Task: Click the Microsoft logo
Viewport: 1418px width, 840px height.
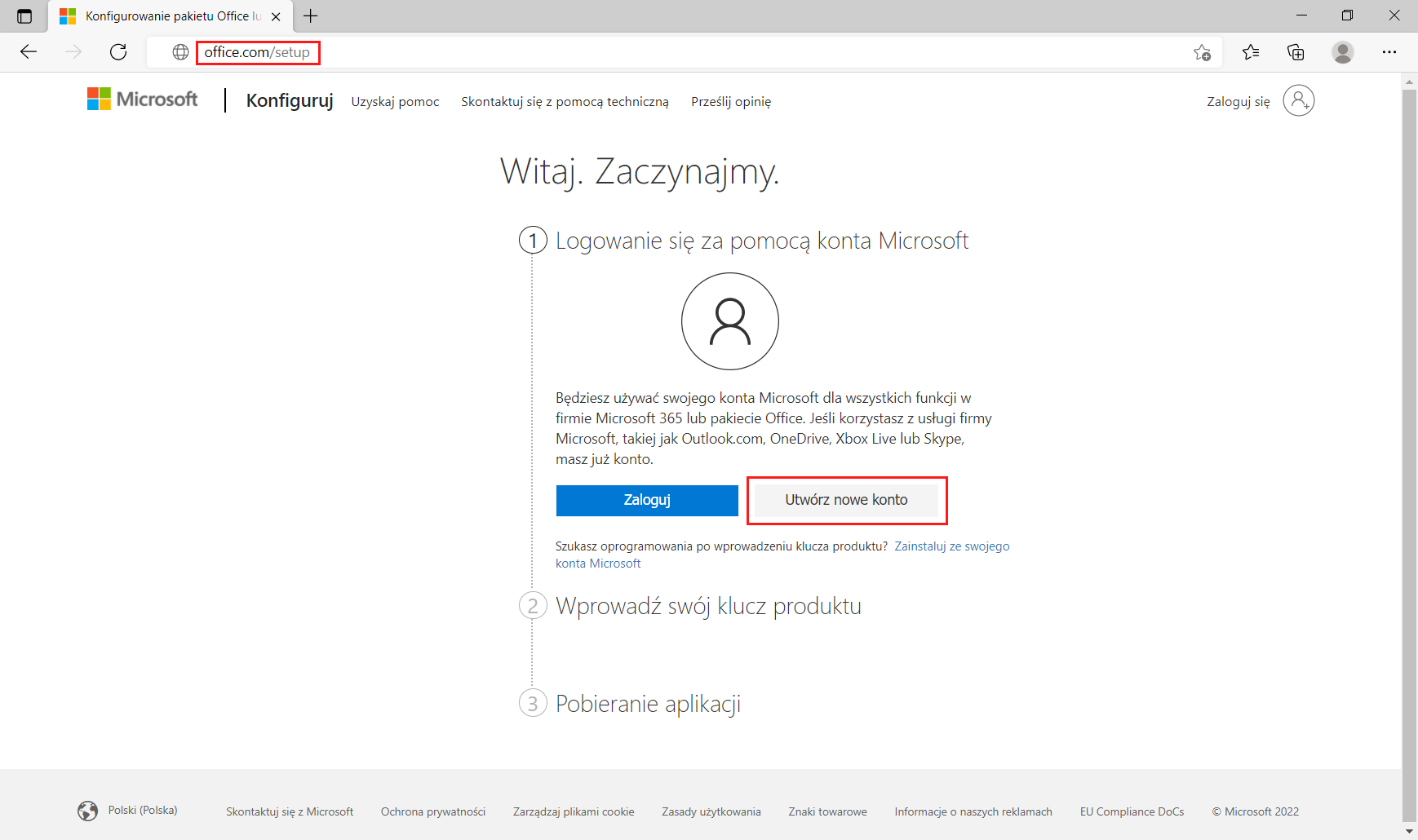Action: [142, 99]
